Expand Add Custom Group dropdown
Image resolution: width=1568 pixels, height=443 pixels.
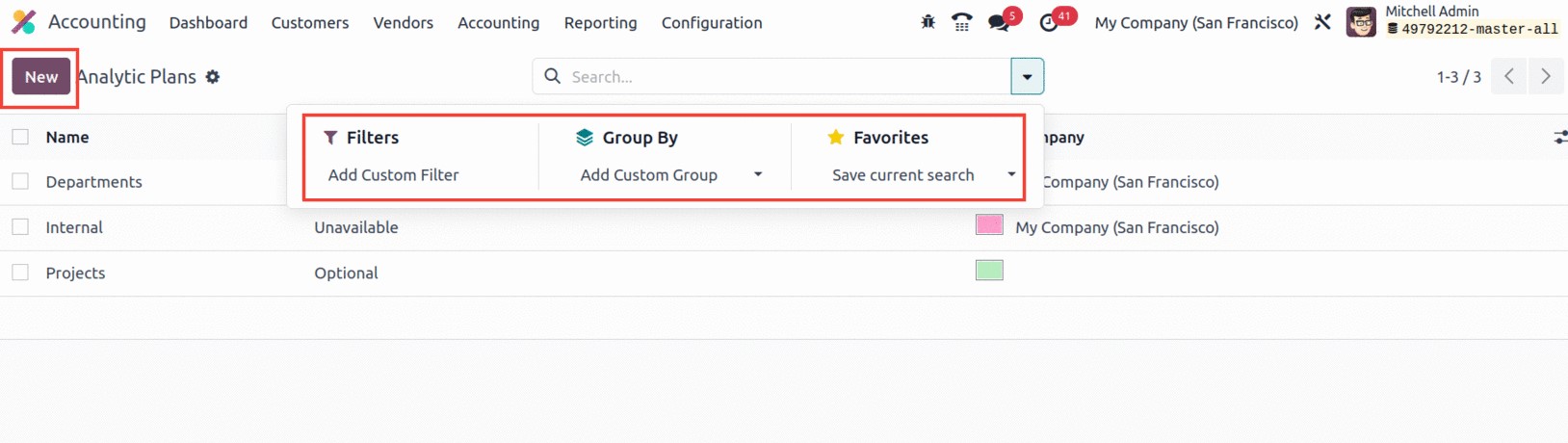758,174
